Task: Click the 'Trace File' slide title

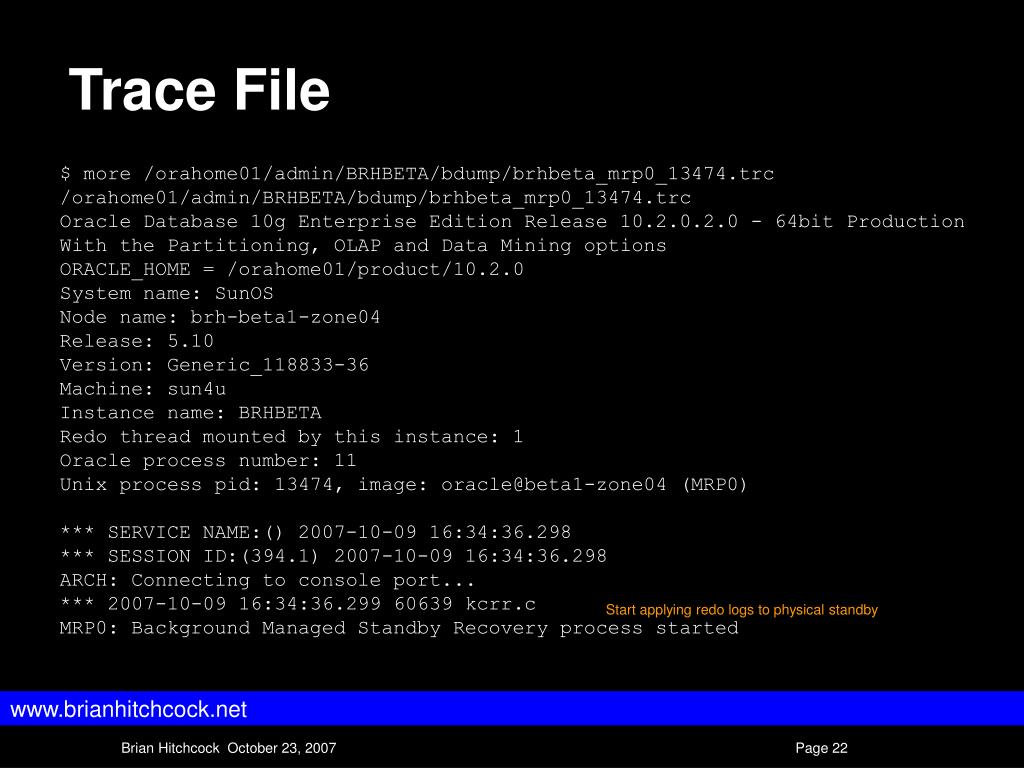Action: pos(199,89)
